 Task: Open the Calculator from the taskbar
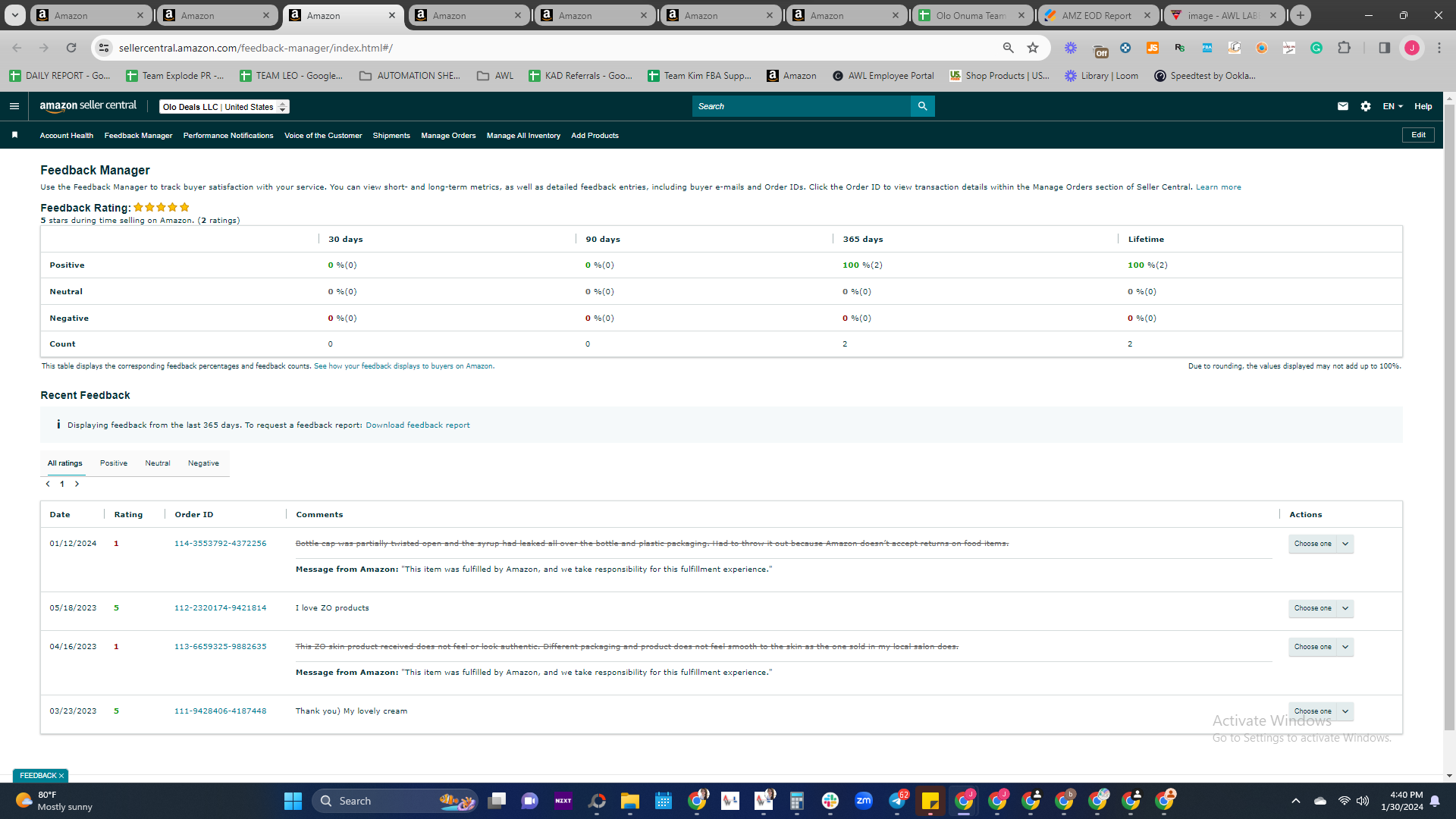tap(797, 801)
